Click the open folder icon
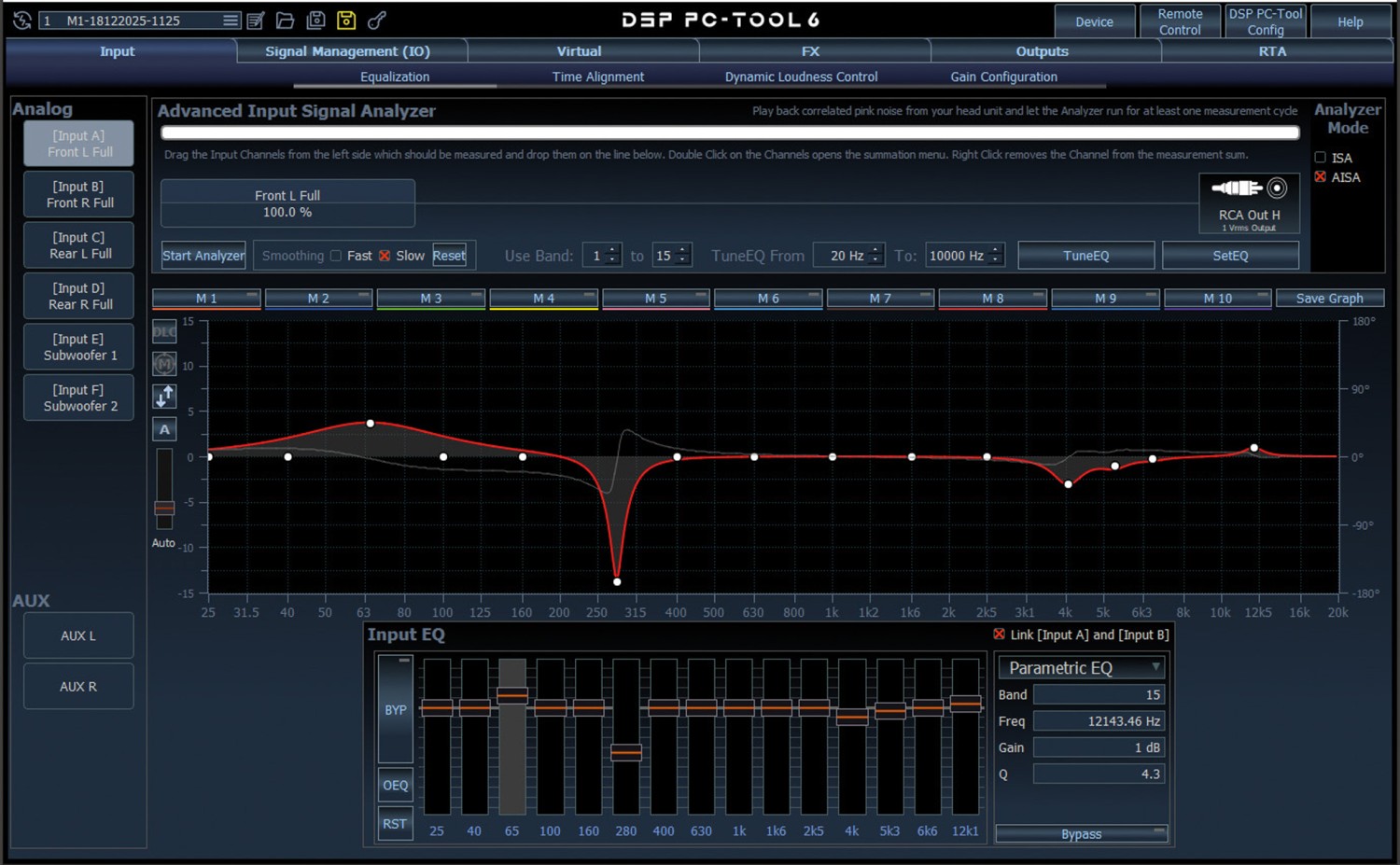This screenshot has height=865, width=1400. pyautogui.click(x=286, y=20)
